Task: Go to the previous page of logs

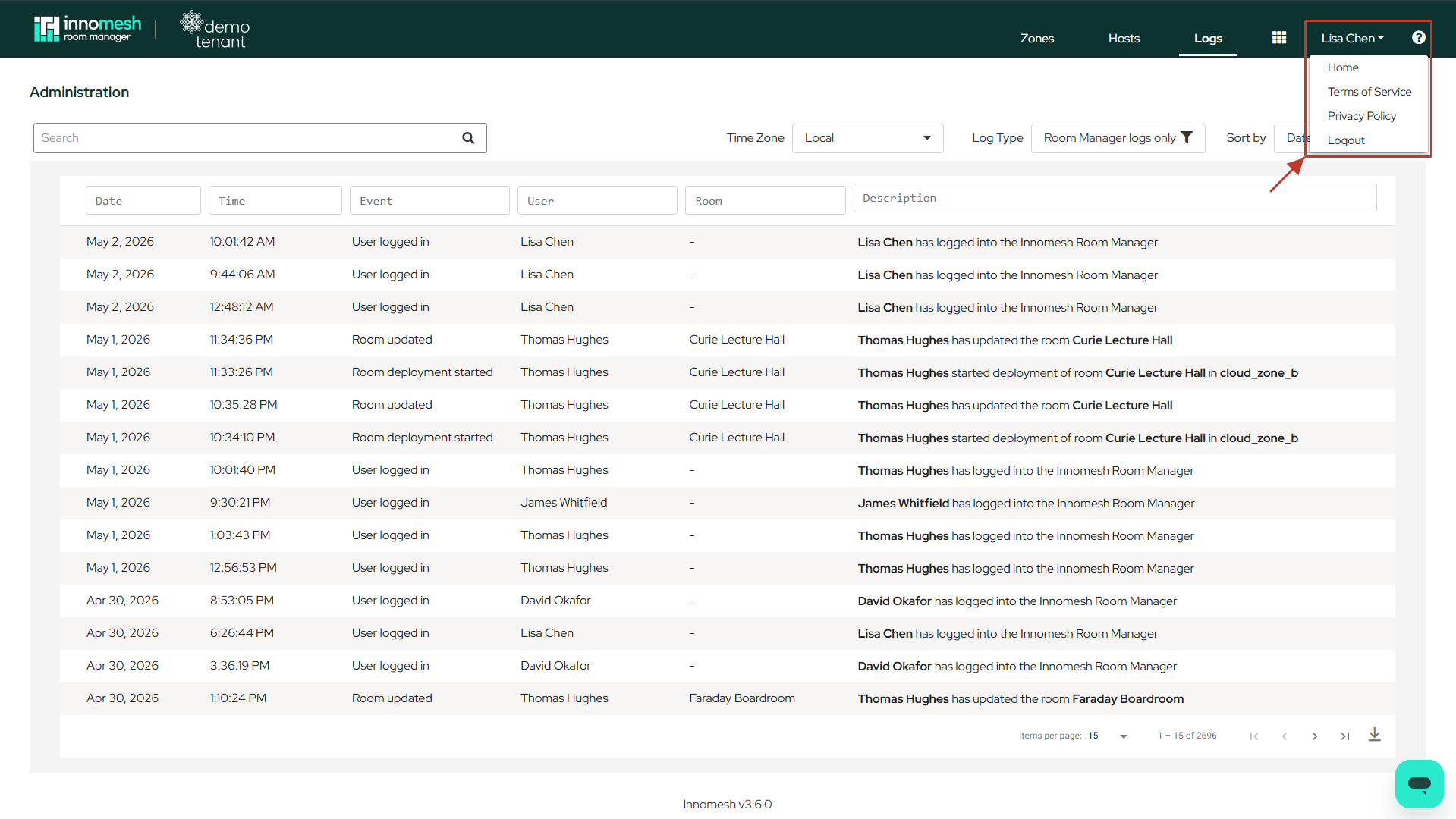Action: pos(1285,736)
